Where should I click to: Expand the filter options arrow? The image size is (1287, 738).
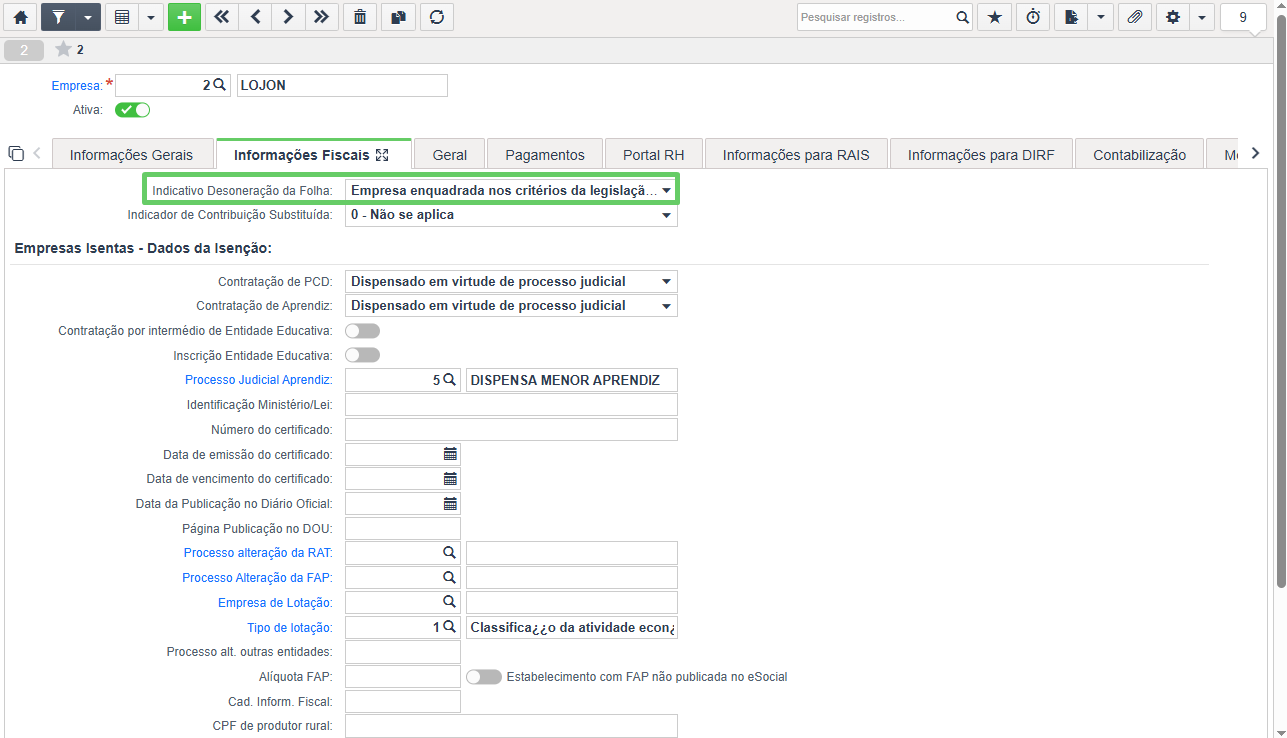(88, 17)
